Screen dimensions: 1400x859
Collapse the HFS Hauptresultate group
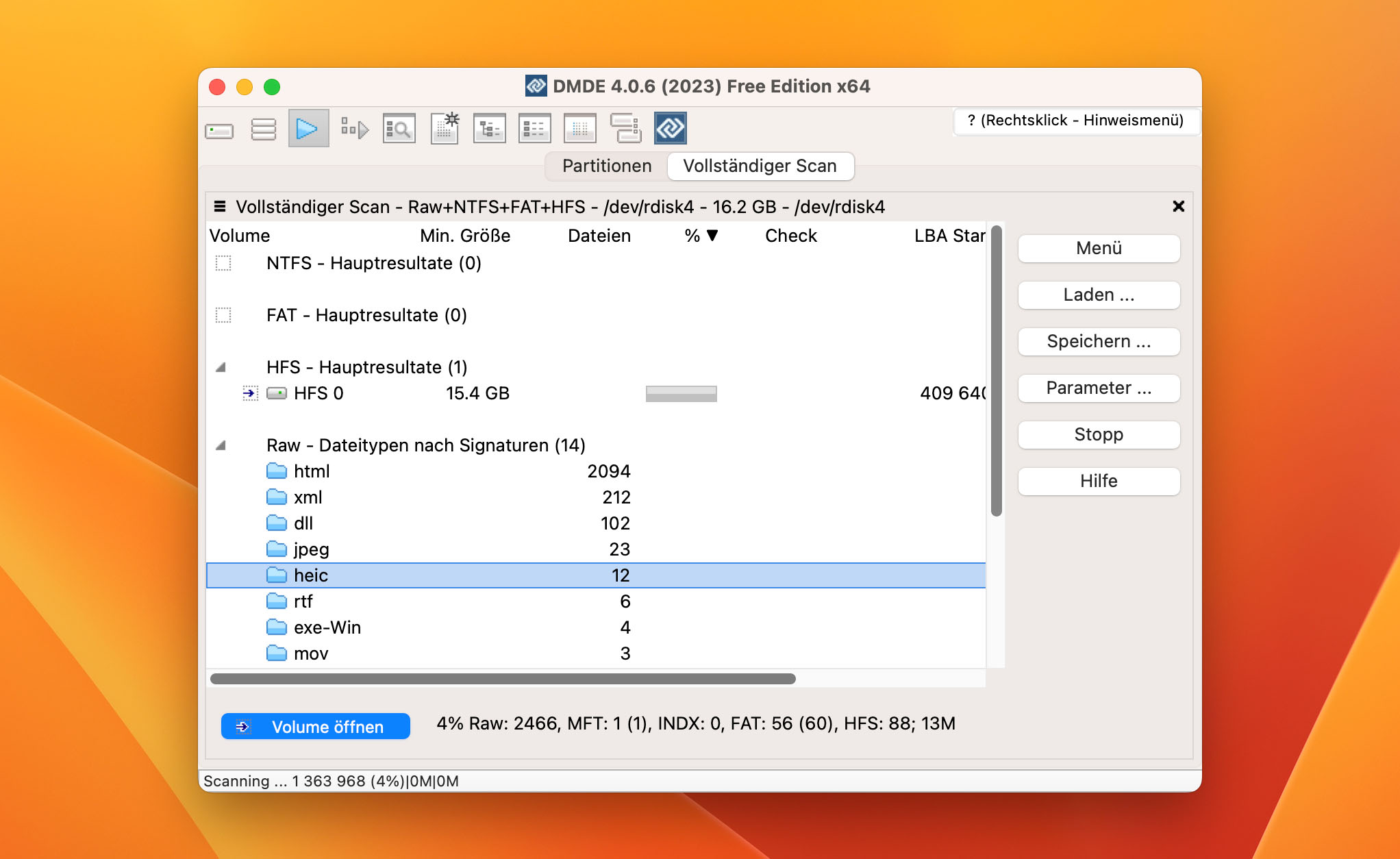221,368
